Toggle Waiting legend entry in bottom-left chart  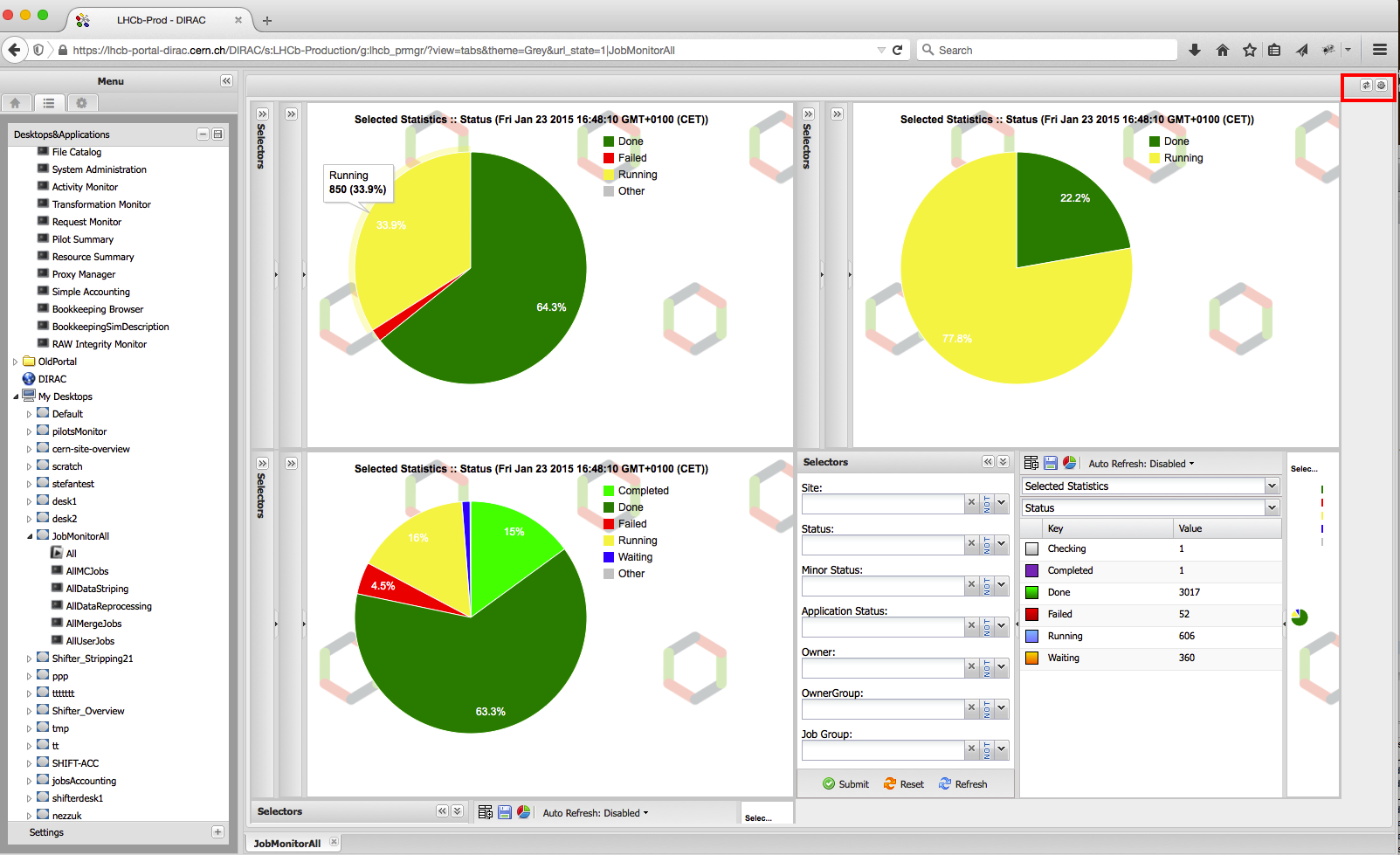click(628, 557)
